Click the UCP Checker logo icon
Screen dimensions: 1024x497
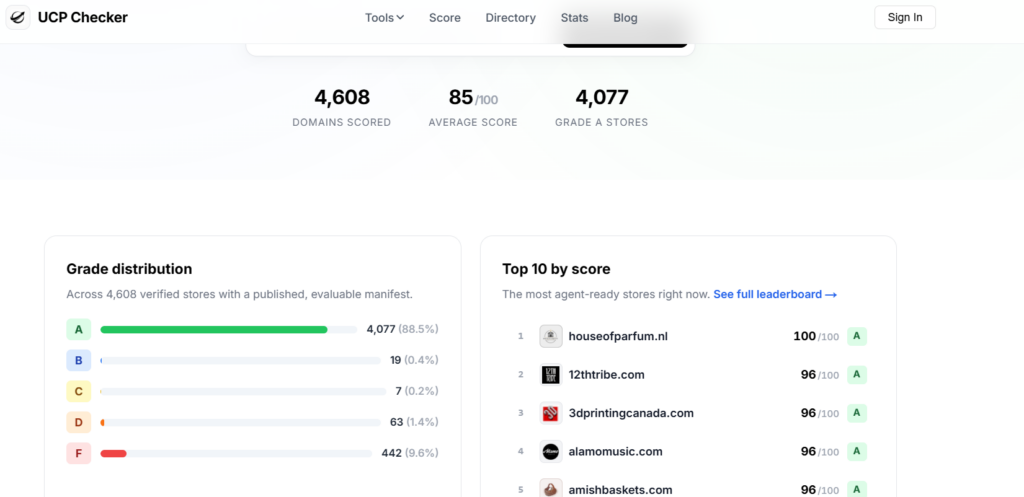point(18,18)
